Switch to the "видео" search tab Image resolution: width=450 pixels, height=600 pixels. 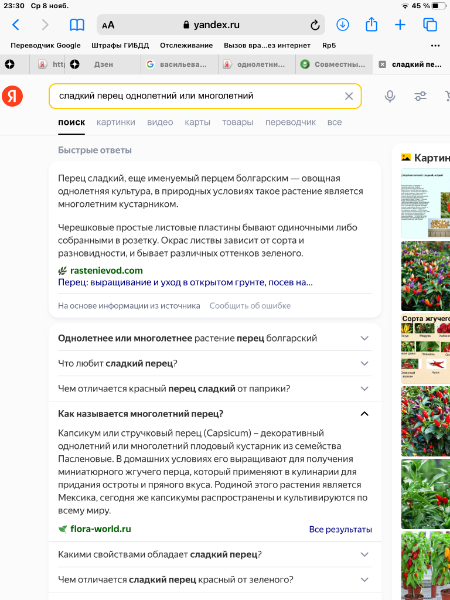point(160,122)
